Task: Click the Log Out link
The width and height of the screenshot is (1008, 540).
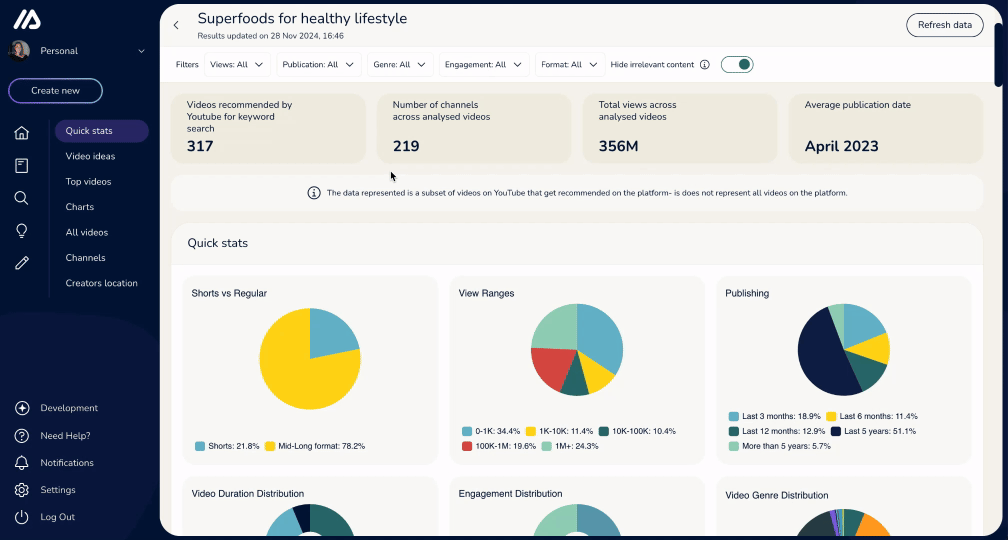Action: [57, 517]
